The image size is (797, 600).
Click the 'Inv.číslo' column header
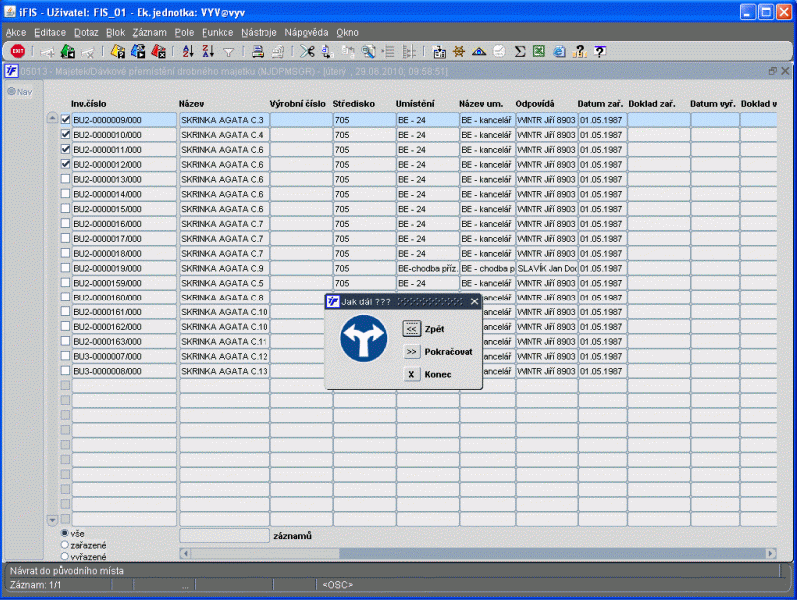88,104
